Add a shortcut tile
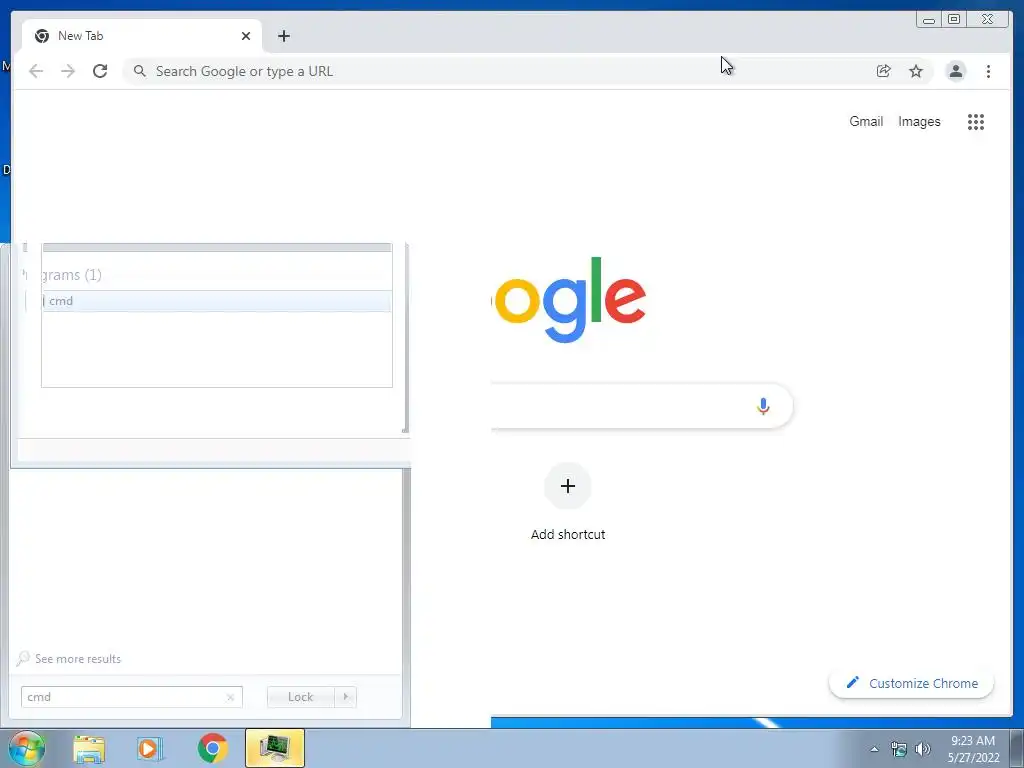The height and width of the screenshot is (768, 1024). (x=568, y=503)
